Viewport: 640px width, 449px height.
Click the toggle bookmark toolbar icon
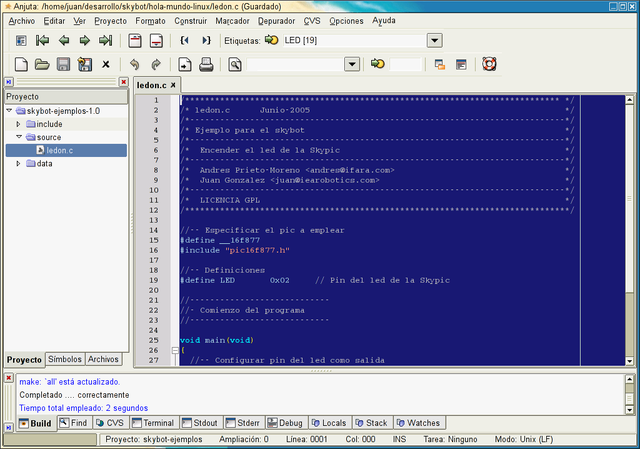[21, 40]
